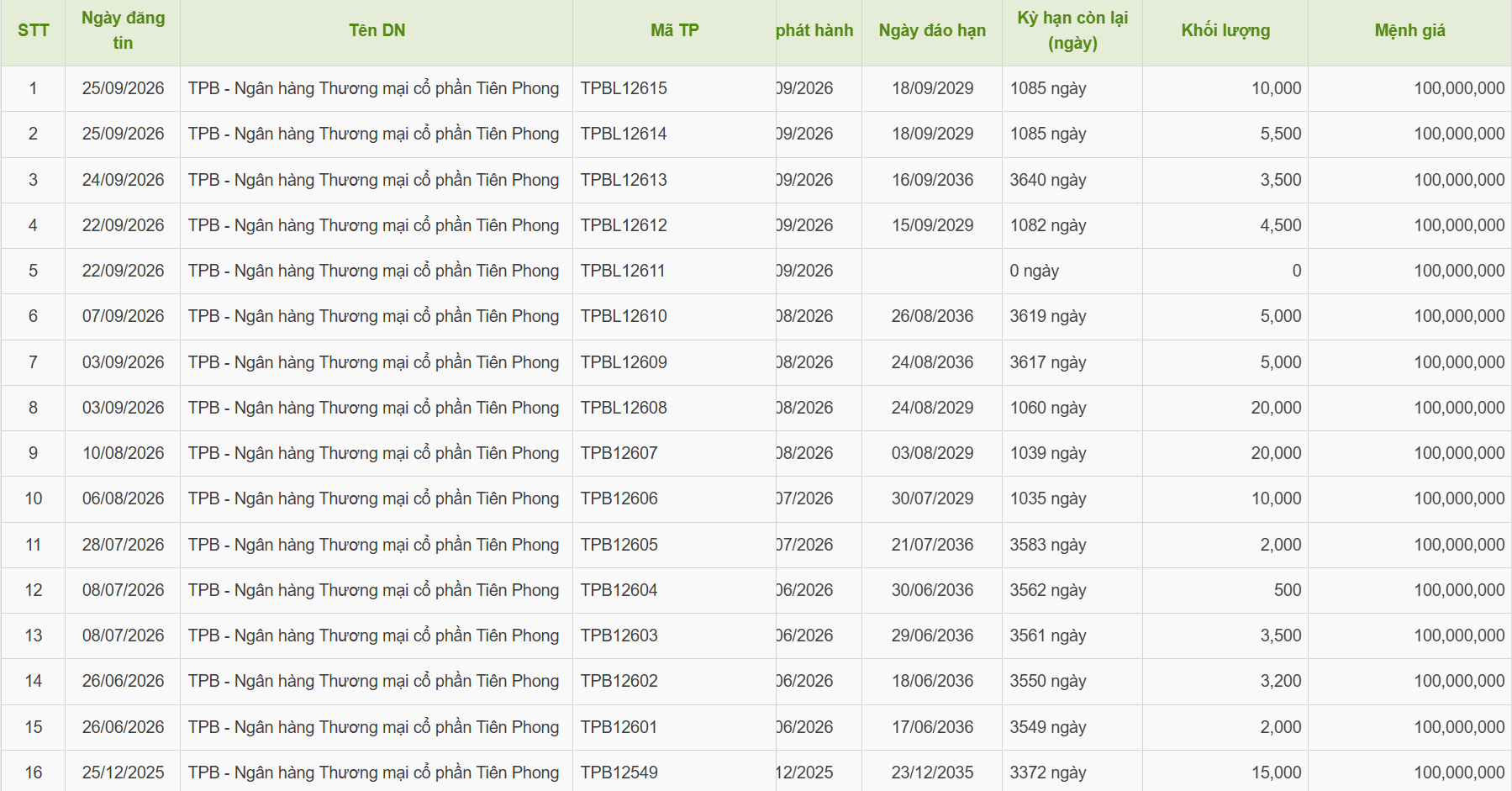
Task: Select bond code TPBL12614
Action: pyautogui.click(x=624, y=134)
